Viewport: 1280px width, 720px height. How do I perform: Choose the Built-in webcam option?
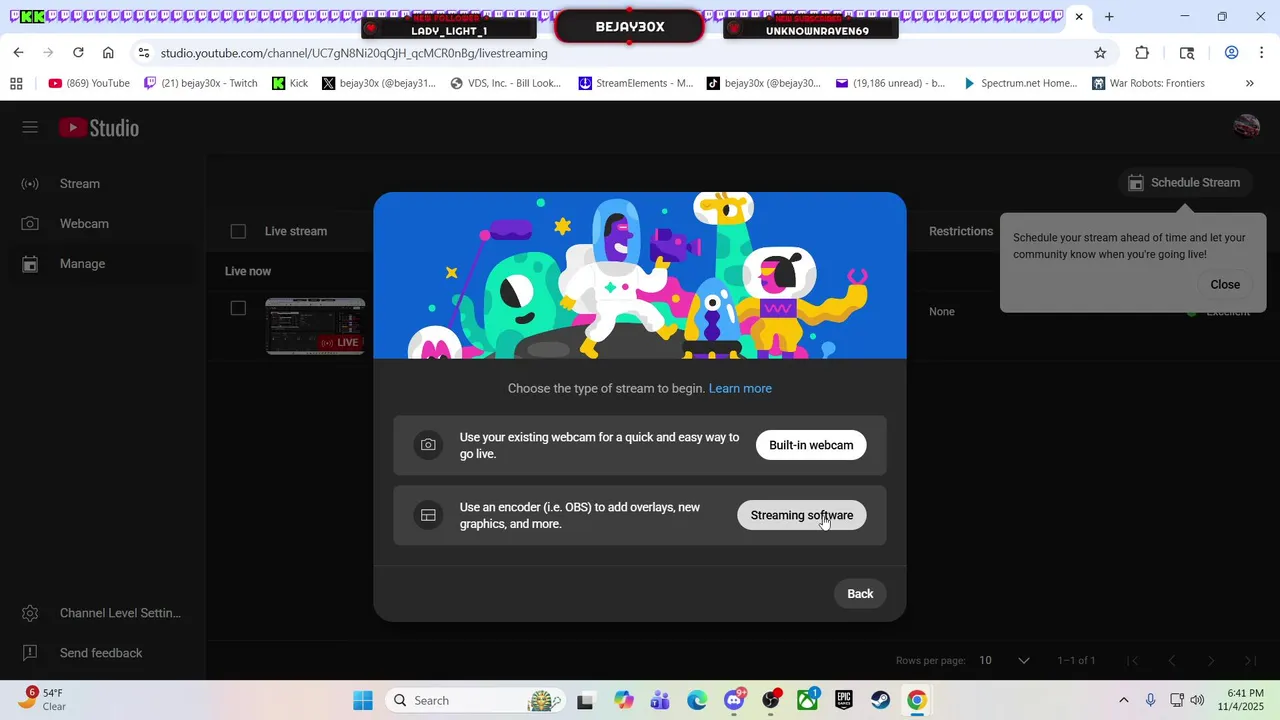tap(811, 445)
